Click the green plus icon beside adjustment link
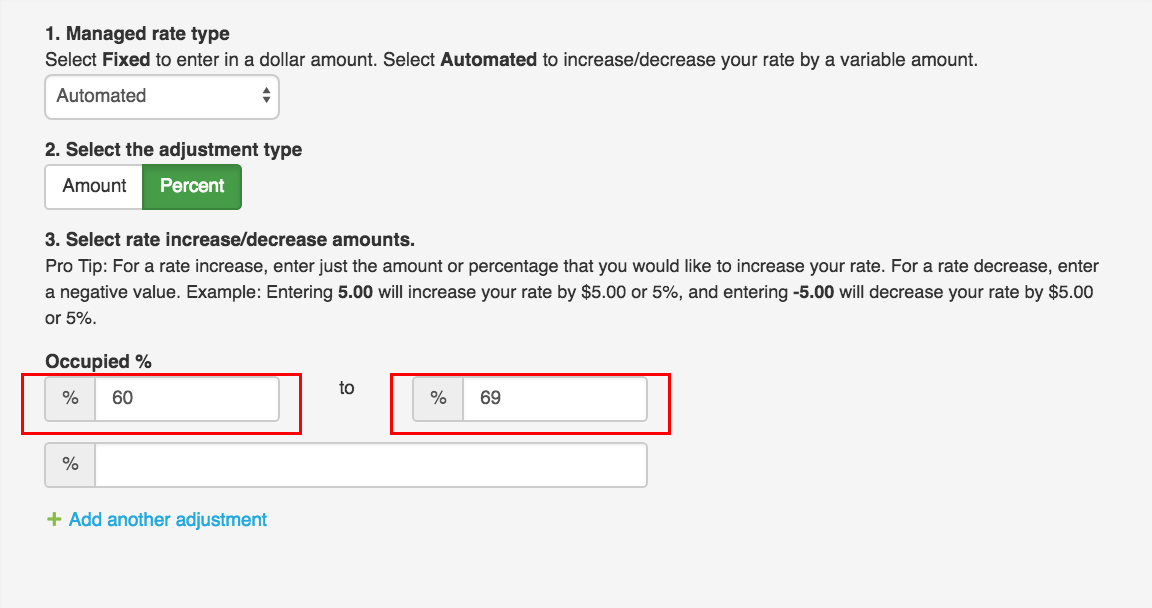This screenshot has height=608, width=1152. click(55, 519)
